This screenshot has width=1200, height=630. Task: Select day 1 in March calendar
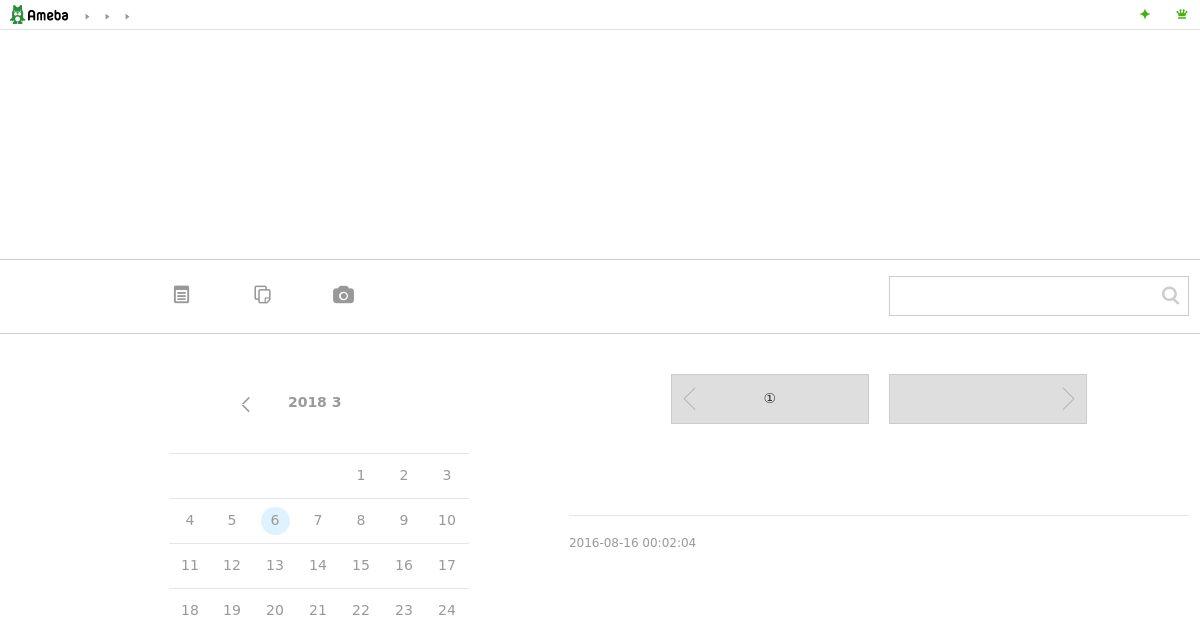tap(361, 476)
